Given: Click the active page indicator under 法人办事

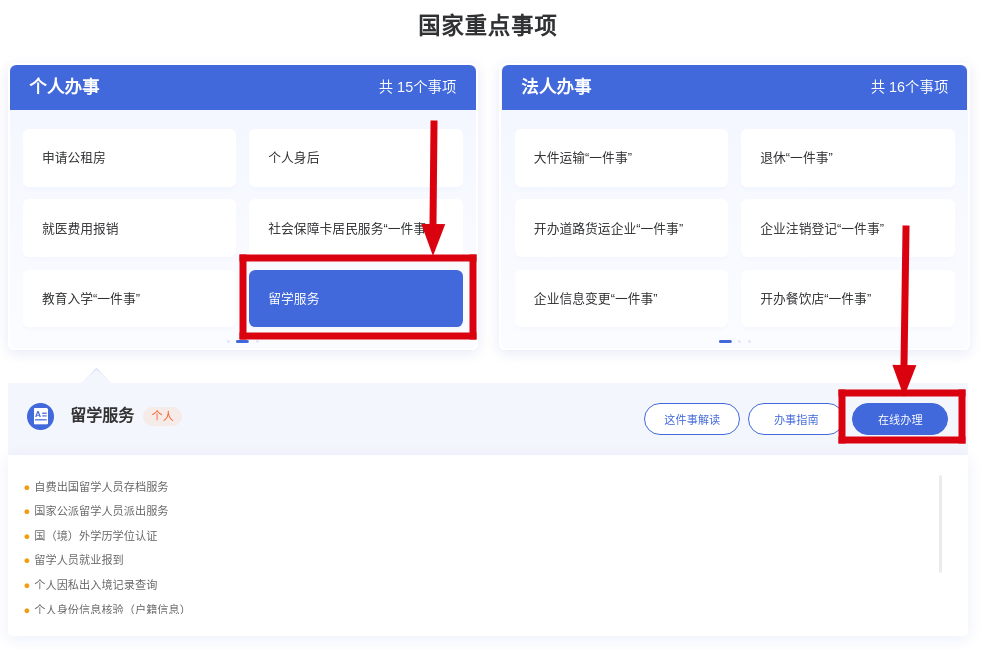Looking at the screenshot, I should (725, 341).
